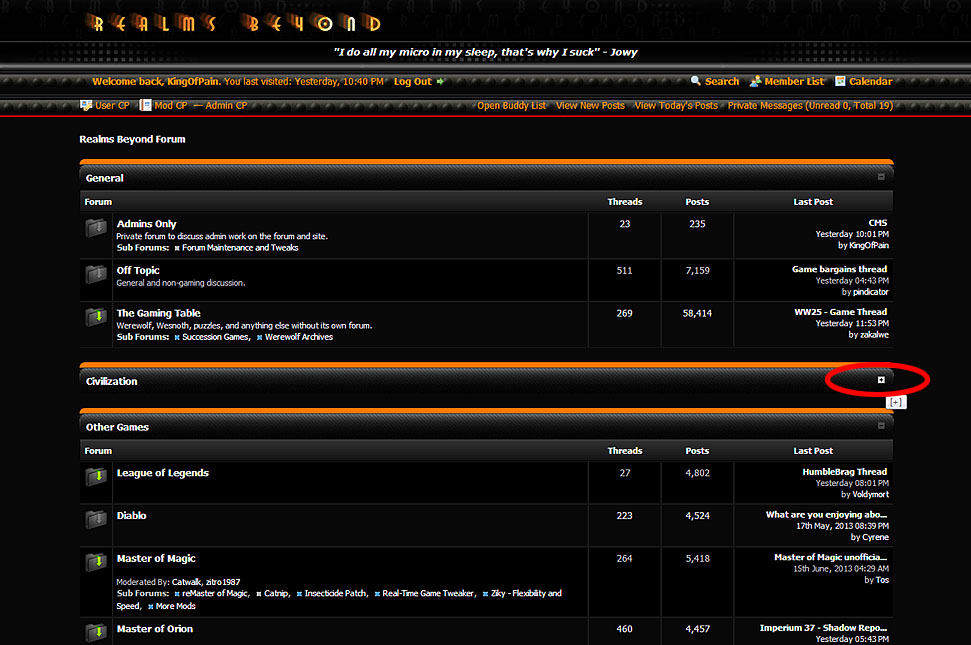Click the Calendar icon in header

coord(841,82)
